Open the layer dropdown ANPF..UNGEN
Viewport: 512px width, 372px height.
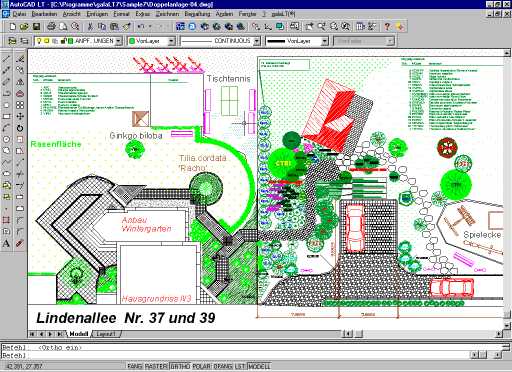click(78, 41)
